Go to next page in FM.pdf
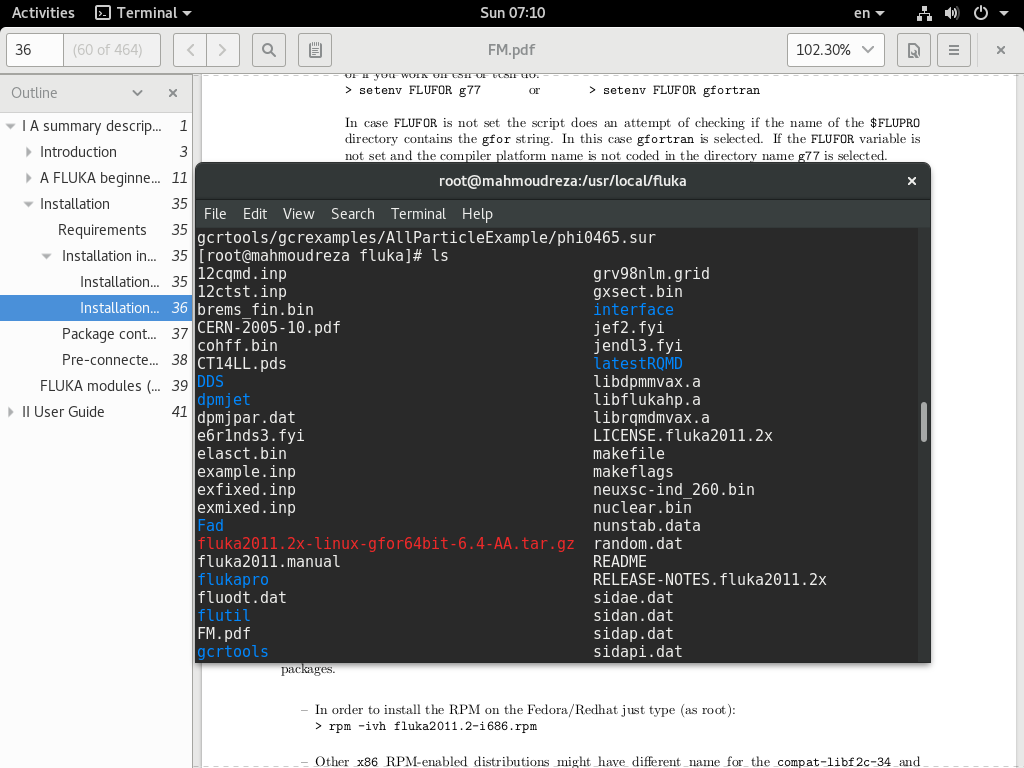Viewport: 1024px width, 768px height. click(223, 50)
